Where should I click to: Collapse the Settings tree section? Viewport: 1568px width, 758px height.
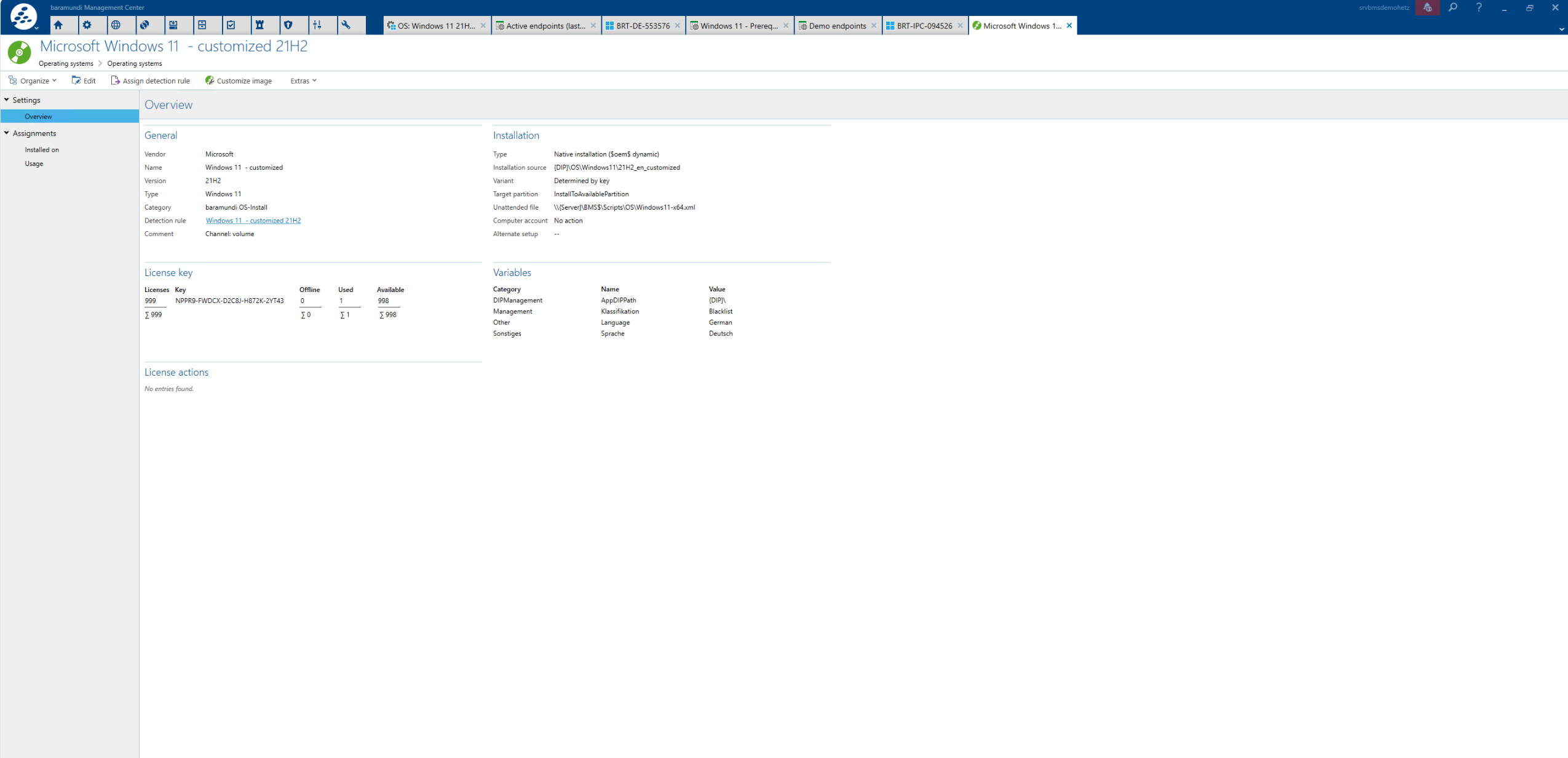[x=7, y=100]
